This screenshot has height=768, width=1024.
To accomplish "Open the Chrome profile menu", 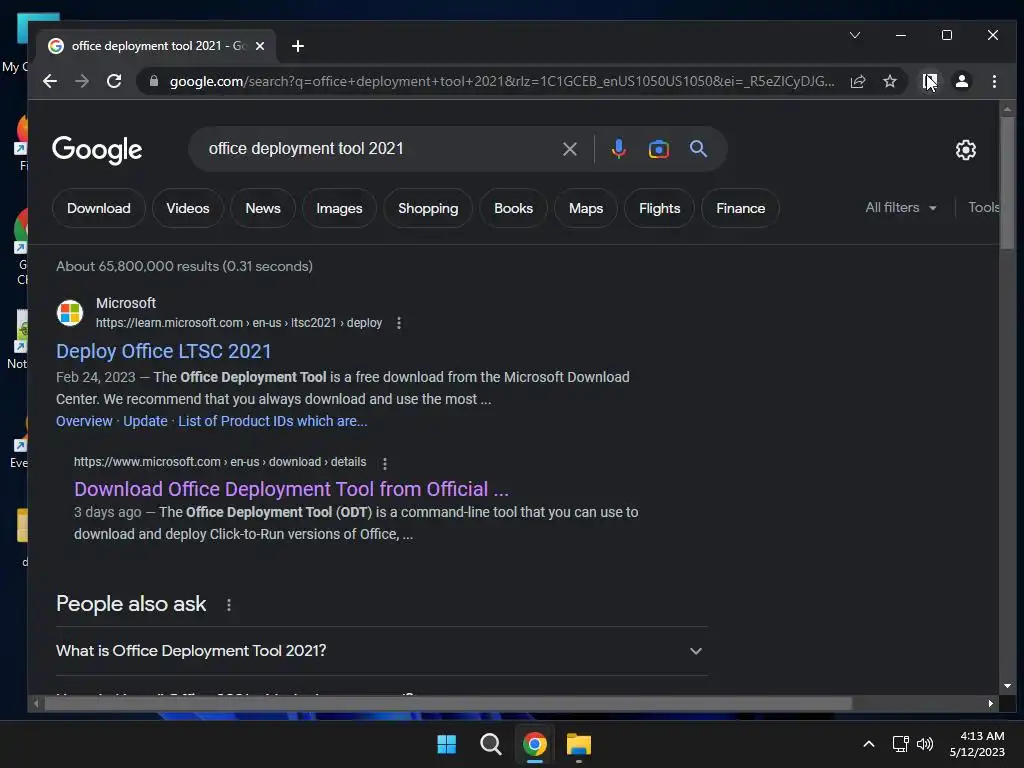I will click(x=961, y=82).
